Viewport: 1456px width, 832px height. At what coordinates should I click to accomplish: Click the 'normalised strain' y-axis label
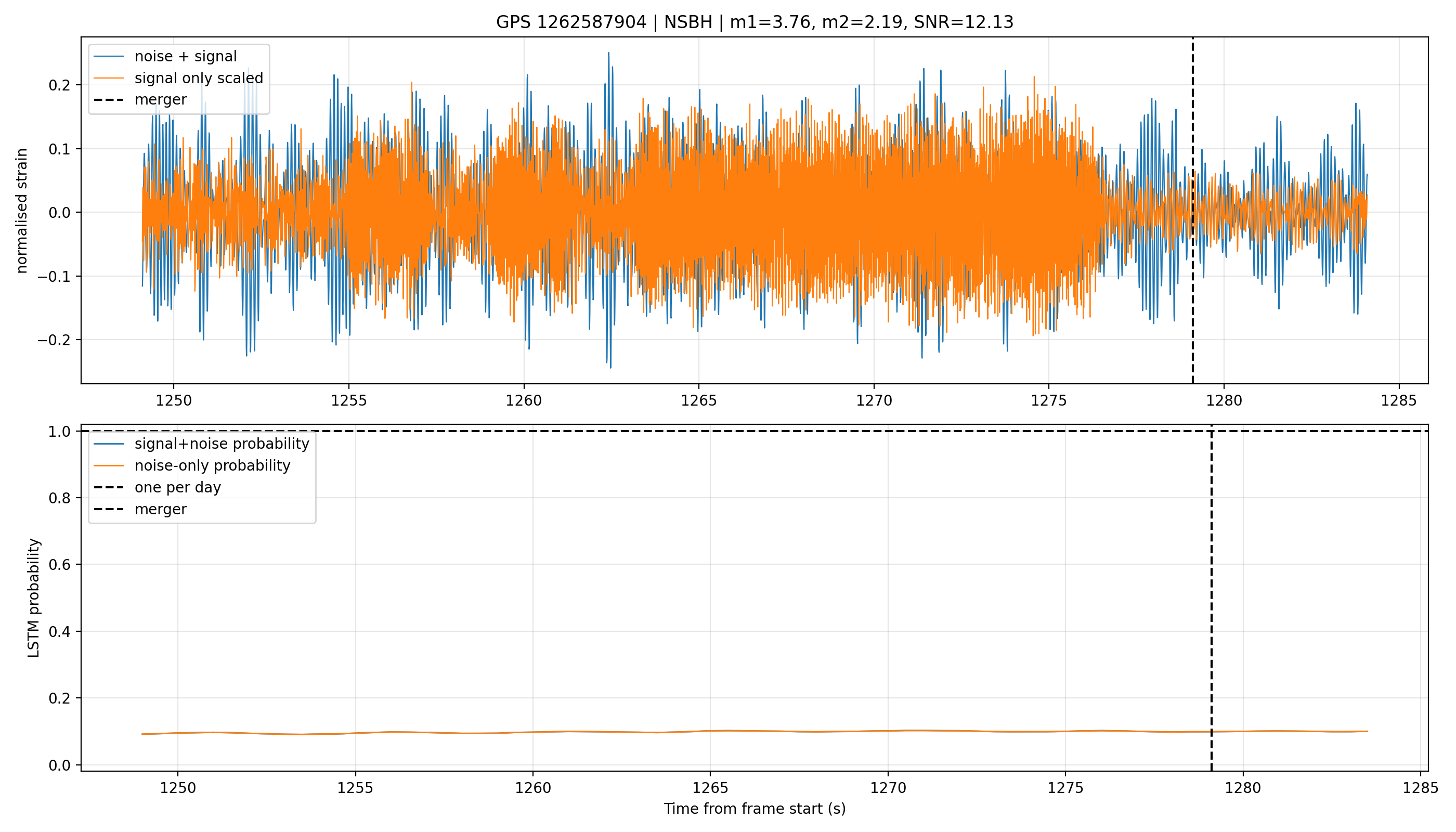click(22, 210)
